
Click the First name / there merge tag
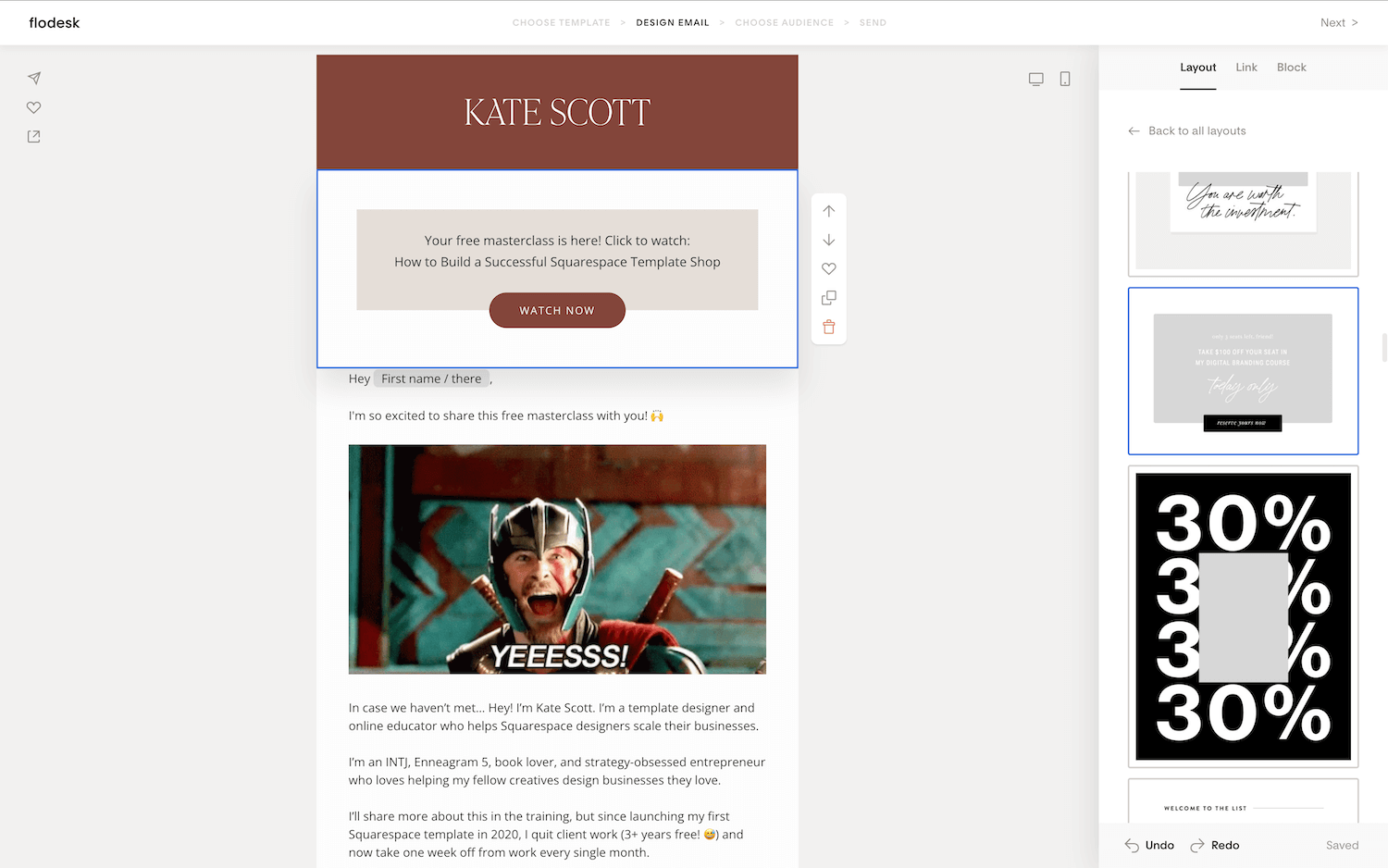pyautogui.click(x=431, y=378)
